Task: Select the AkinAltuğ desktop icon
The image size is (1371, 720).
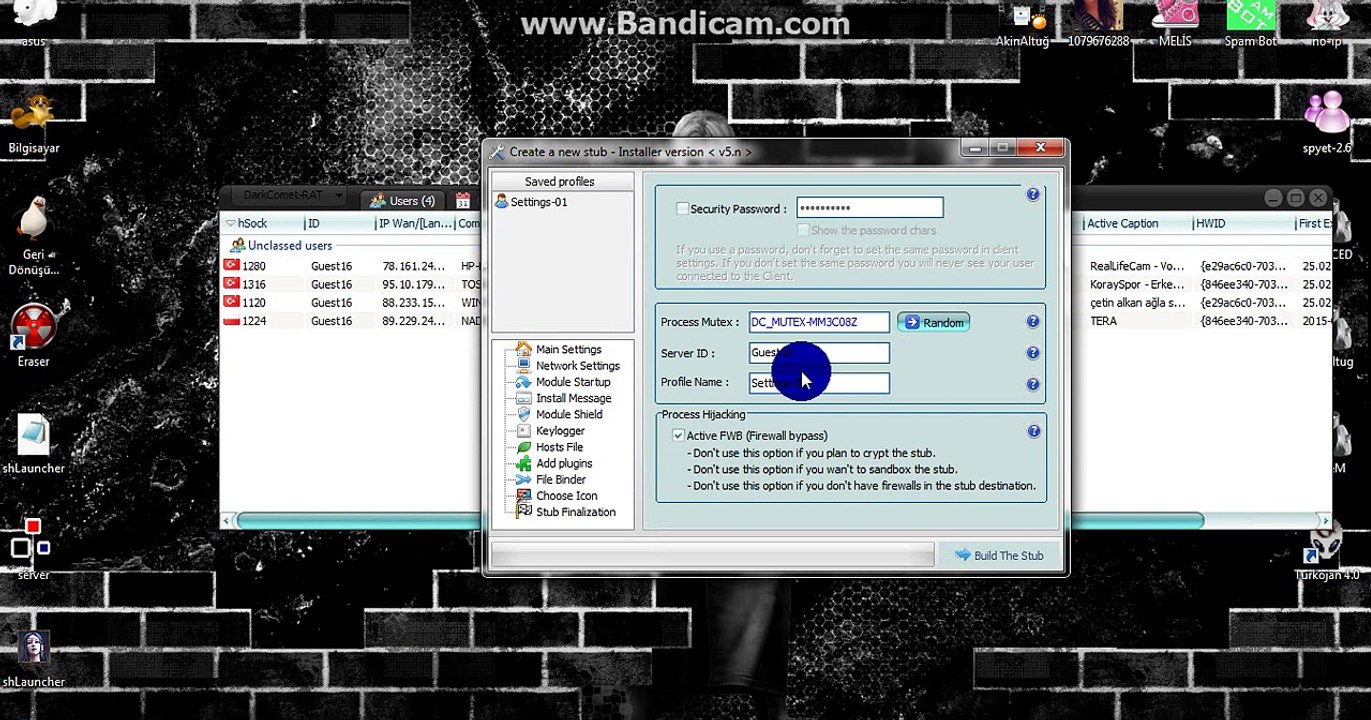Action: [x=1022, y=24]
